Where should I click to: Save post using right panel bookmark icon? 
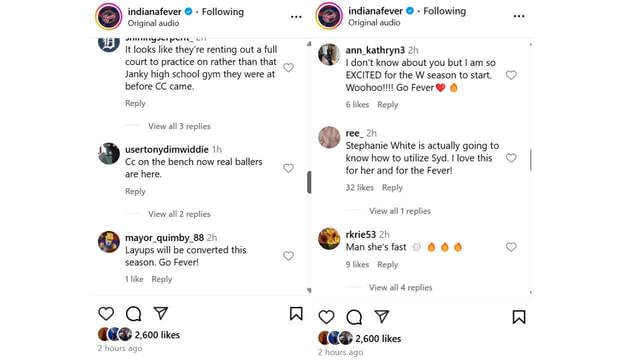coord(519,317)
